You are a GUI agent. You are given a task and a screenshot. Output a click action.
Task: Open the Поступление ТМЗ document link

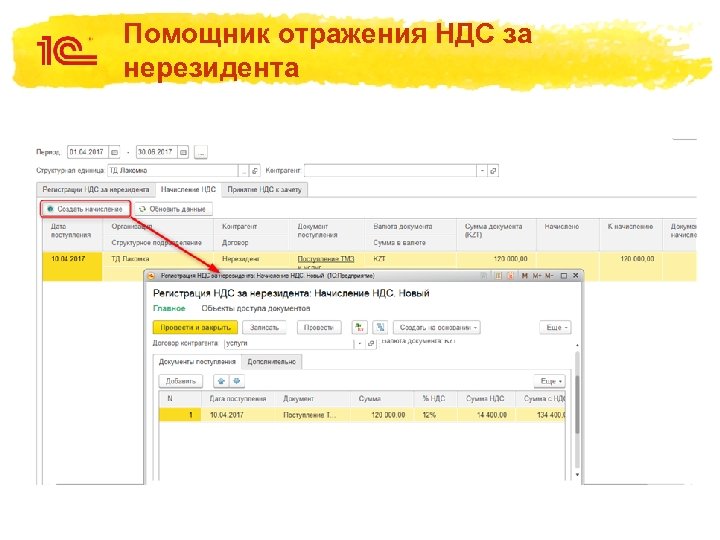(x=326, y=259)
